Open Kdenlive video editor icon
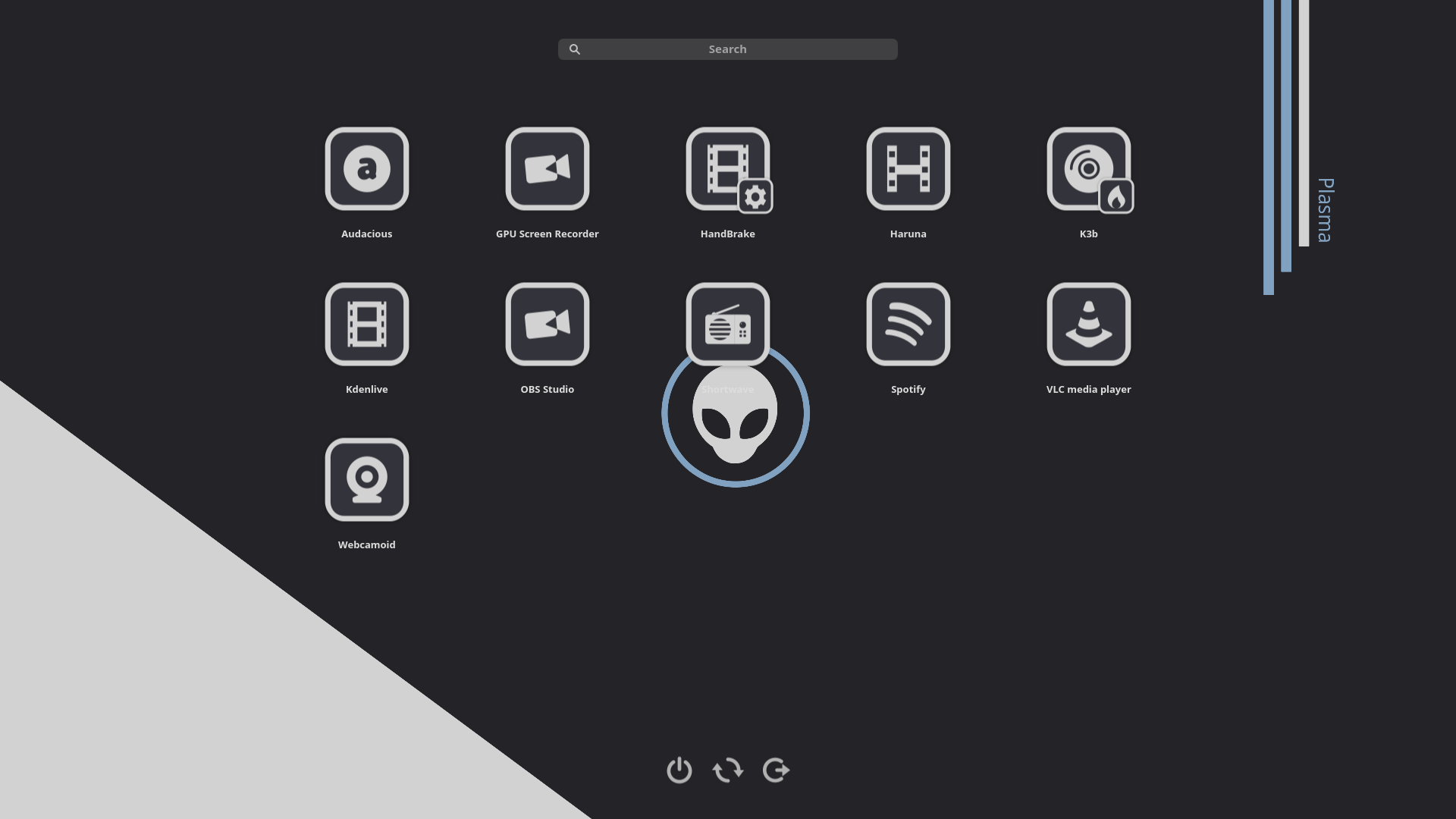This screenshot has height=819, width=1456. coord(366,324)
